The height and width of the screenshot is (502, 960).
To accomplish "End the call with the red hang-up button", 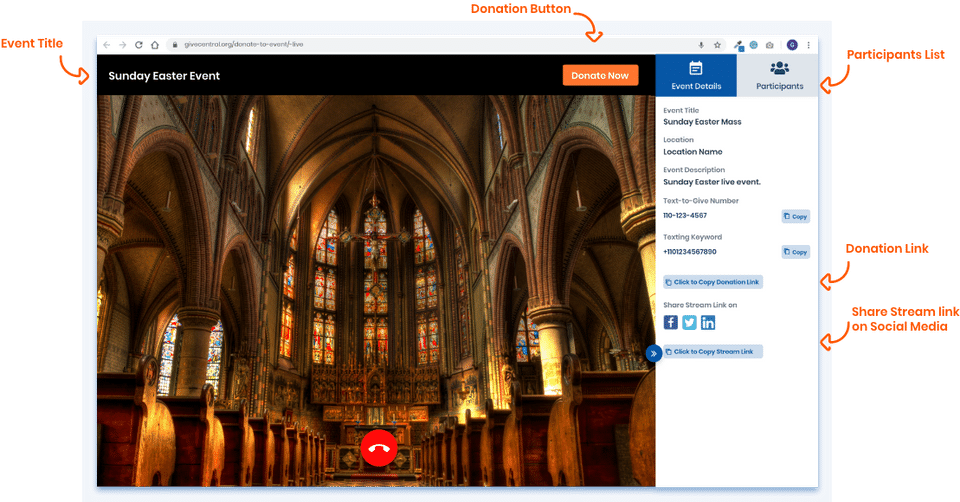I will click(x=379, y=448).
